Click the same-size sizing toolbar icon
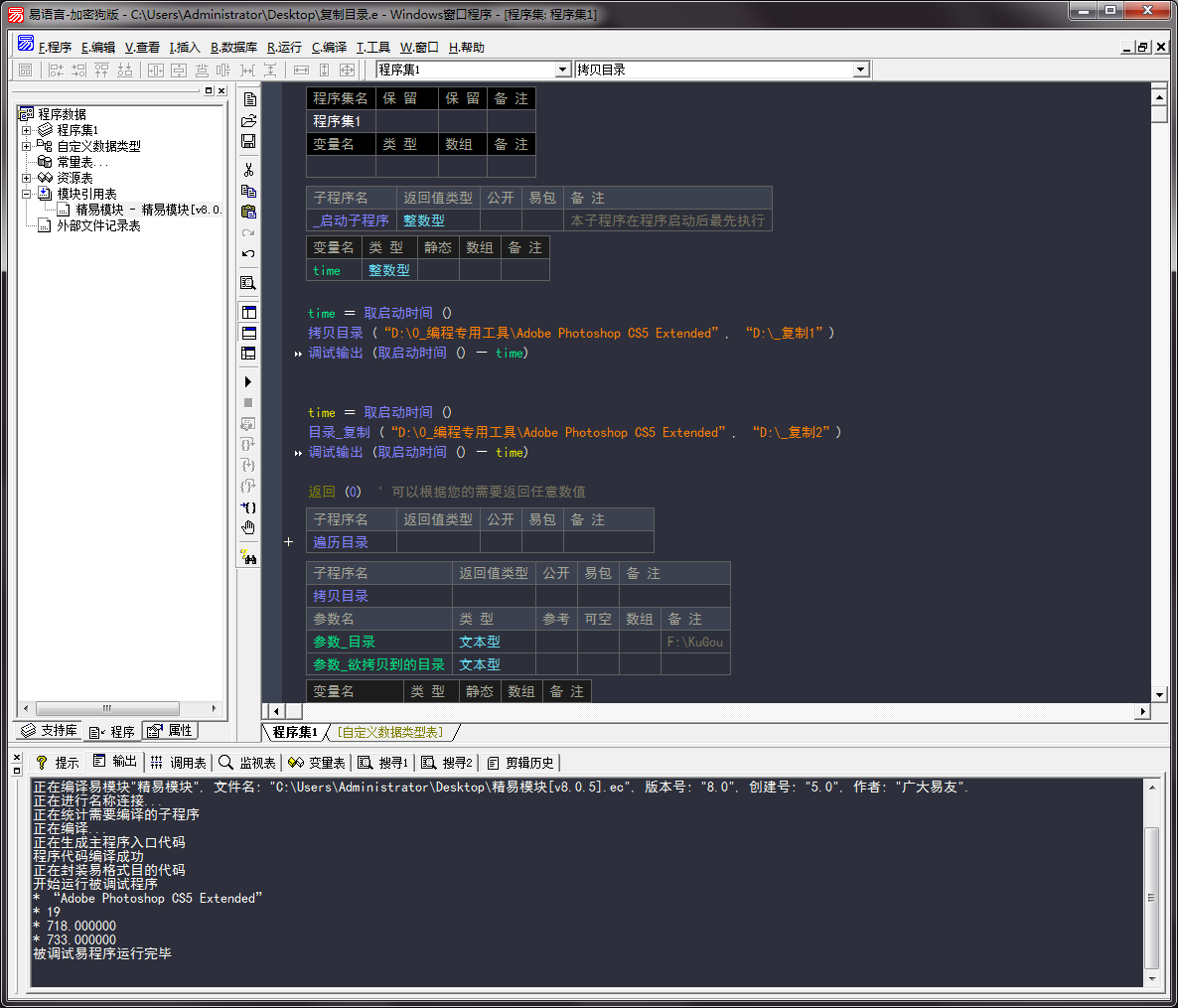Image resolution: width=1178 pixels, height=1008 pixels. click(x=347, y=70)
